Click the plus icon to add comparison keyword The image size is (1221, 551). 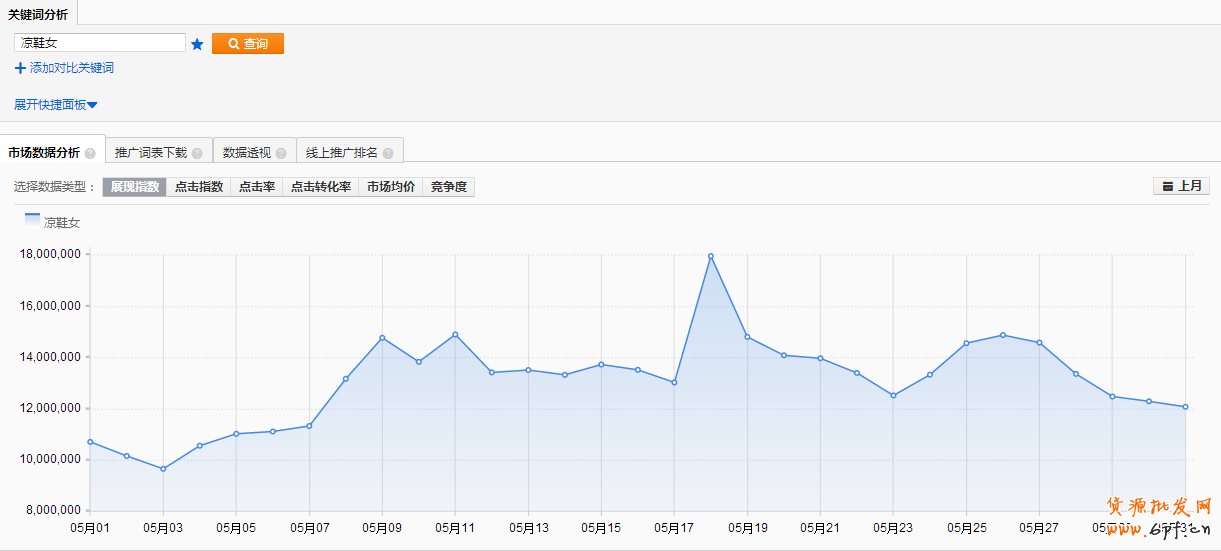click(20, 68)
